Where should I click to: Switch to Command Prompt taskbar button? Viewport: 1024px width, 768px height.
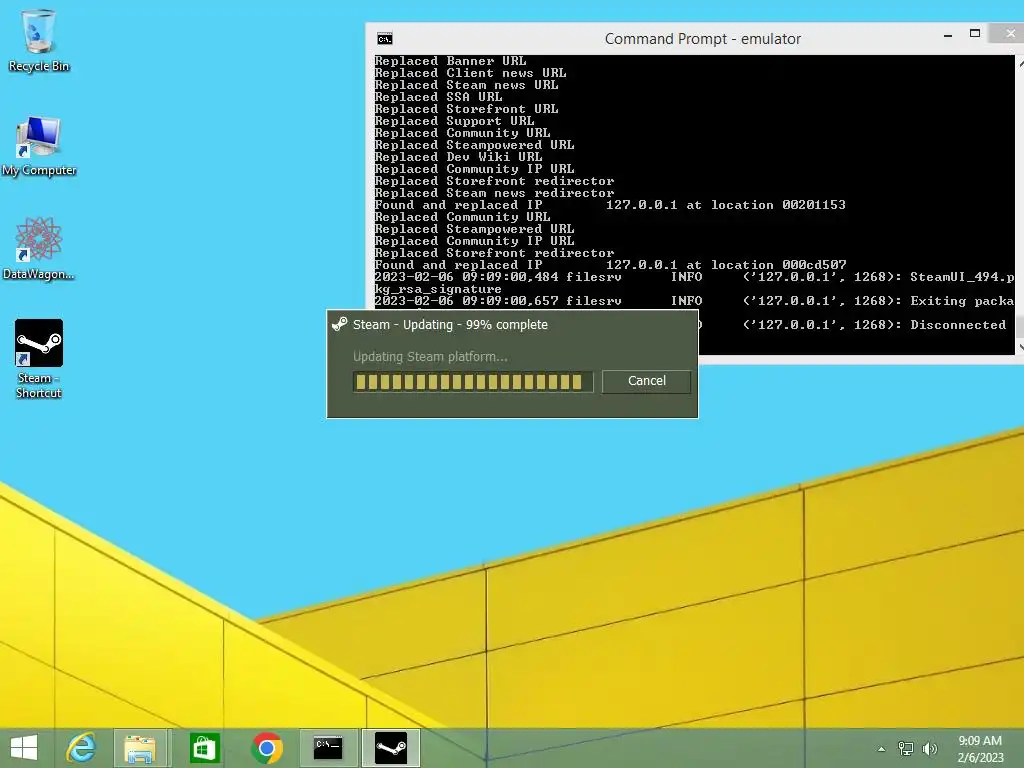coord(328,748)
